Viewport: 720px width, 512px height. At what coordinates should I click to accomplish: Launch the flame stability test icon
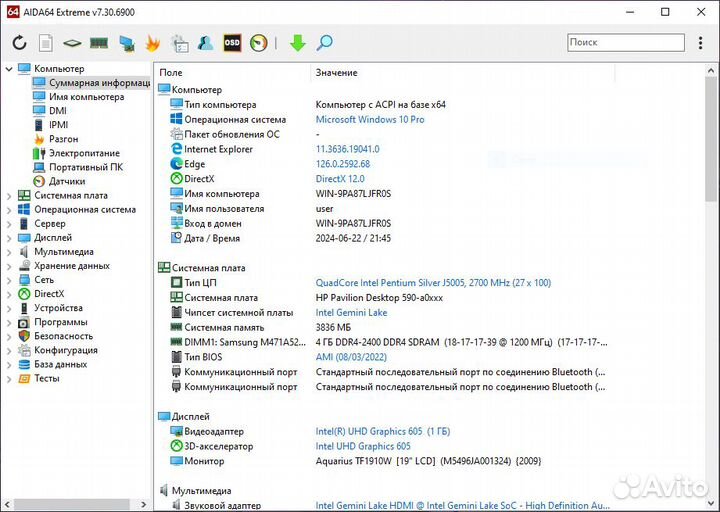point(153,43)
